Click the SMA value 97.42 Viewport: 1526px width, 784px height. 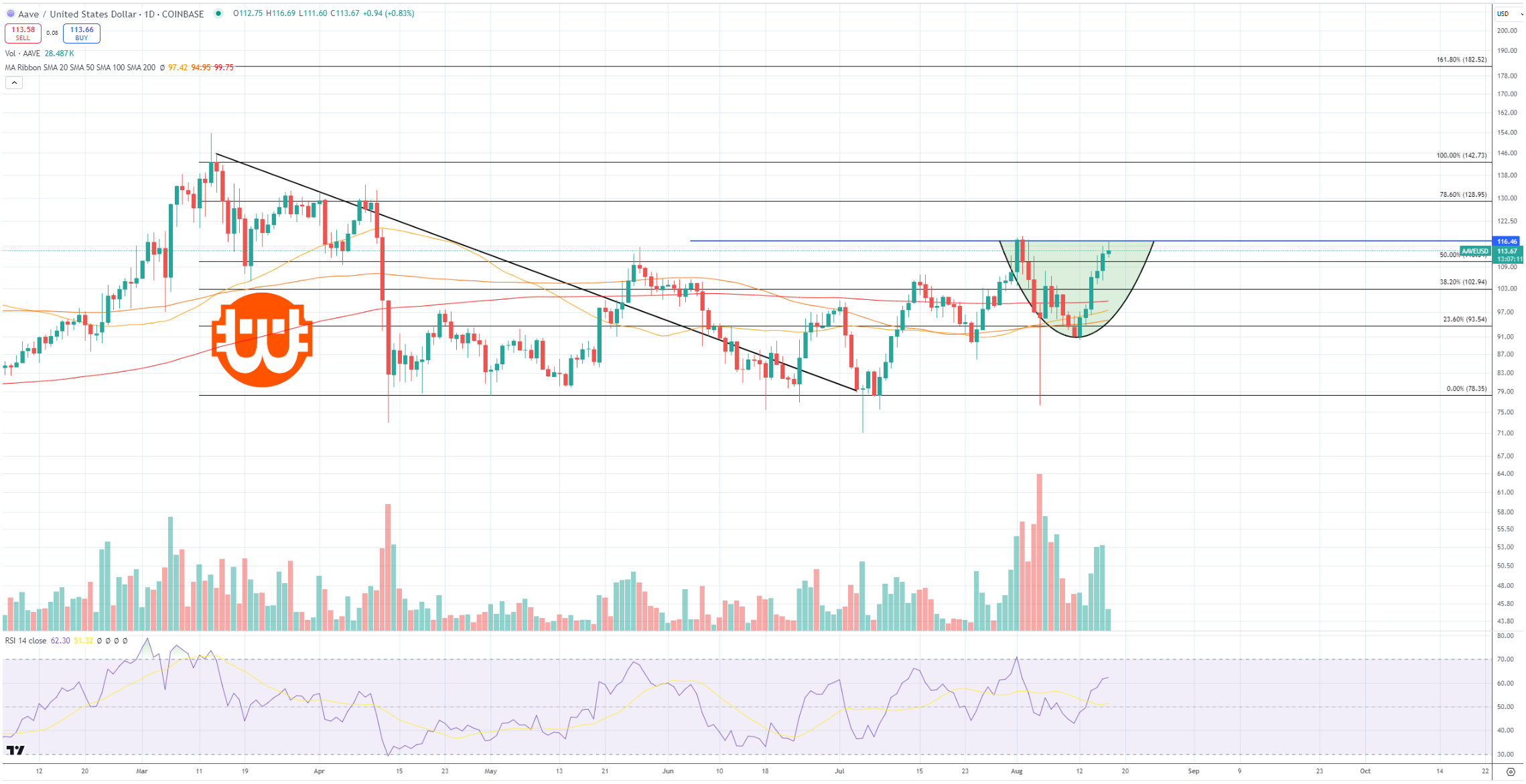coord(178,68)
